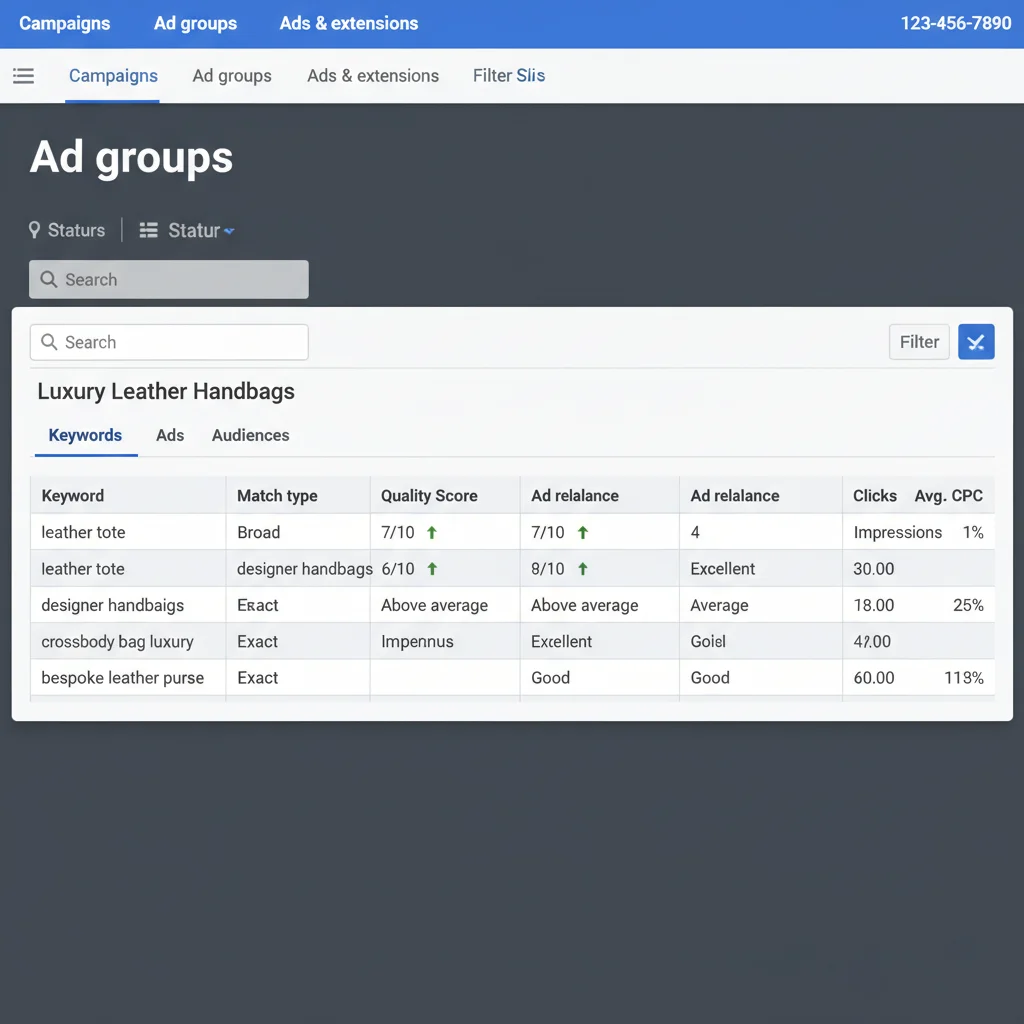Select the bespoke leather purse keyword

click(x=123, y=678)
